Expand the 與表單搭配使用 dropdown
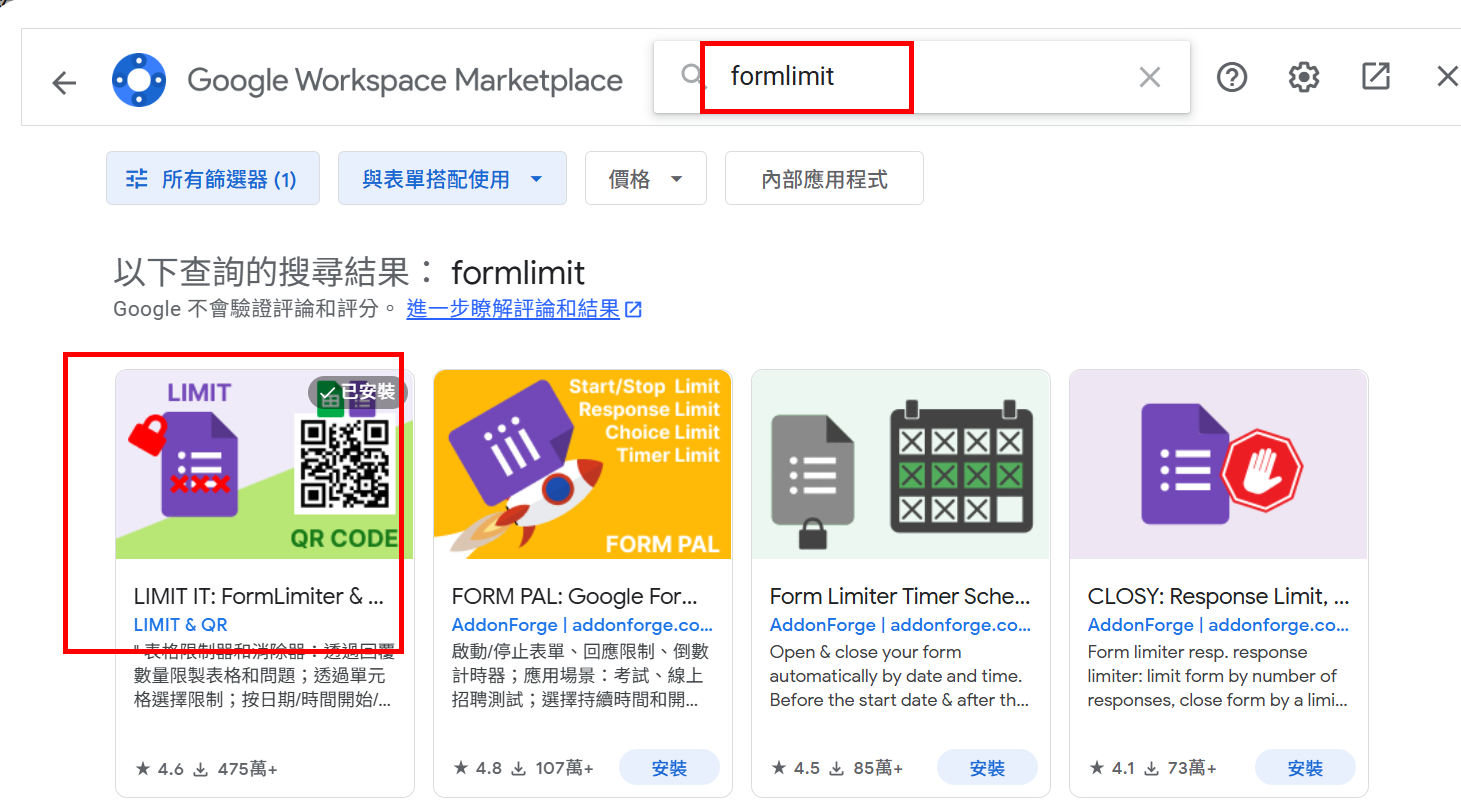 point(452,179)
